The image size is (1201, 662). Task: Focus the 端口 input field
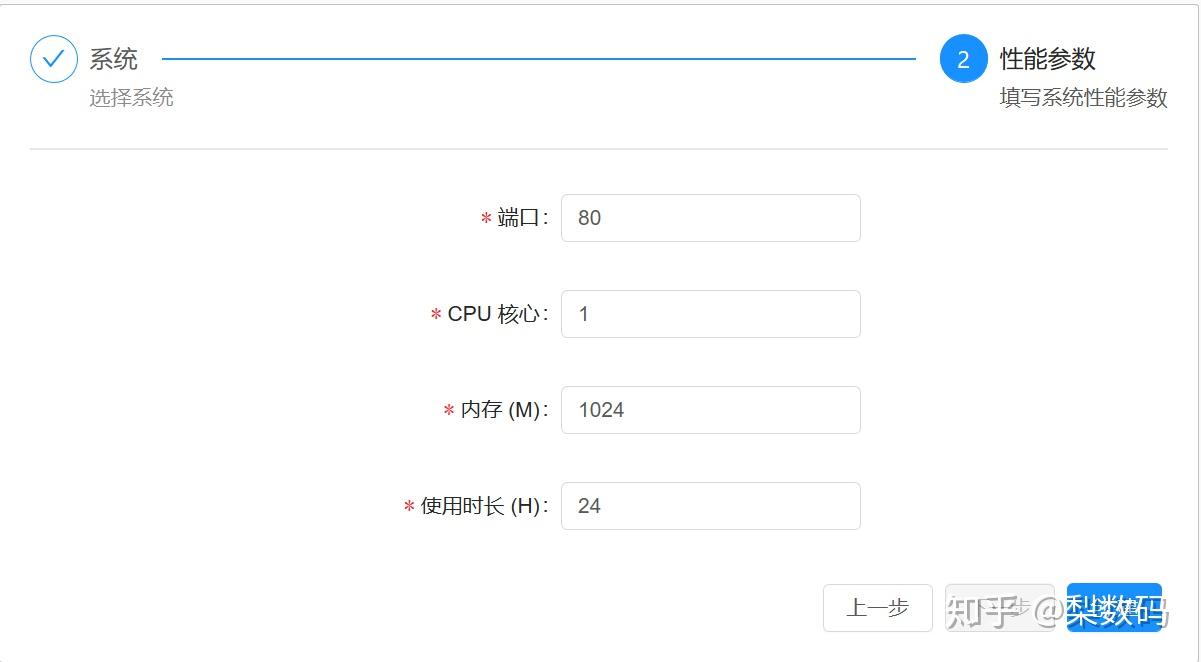point(710,218)
